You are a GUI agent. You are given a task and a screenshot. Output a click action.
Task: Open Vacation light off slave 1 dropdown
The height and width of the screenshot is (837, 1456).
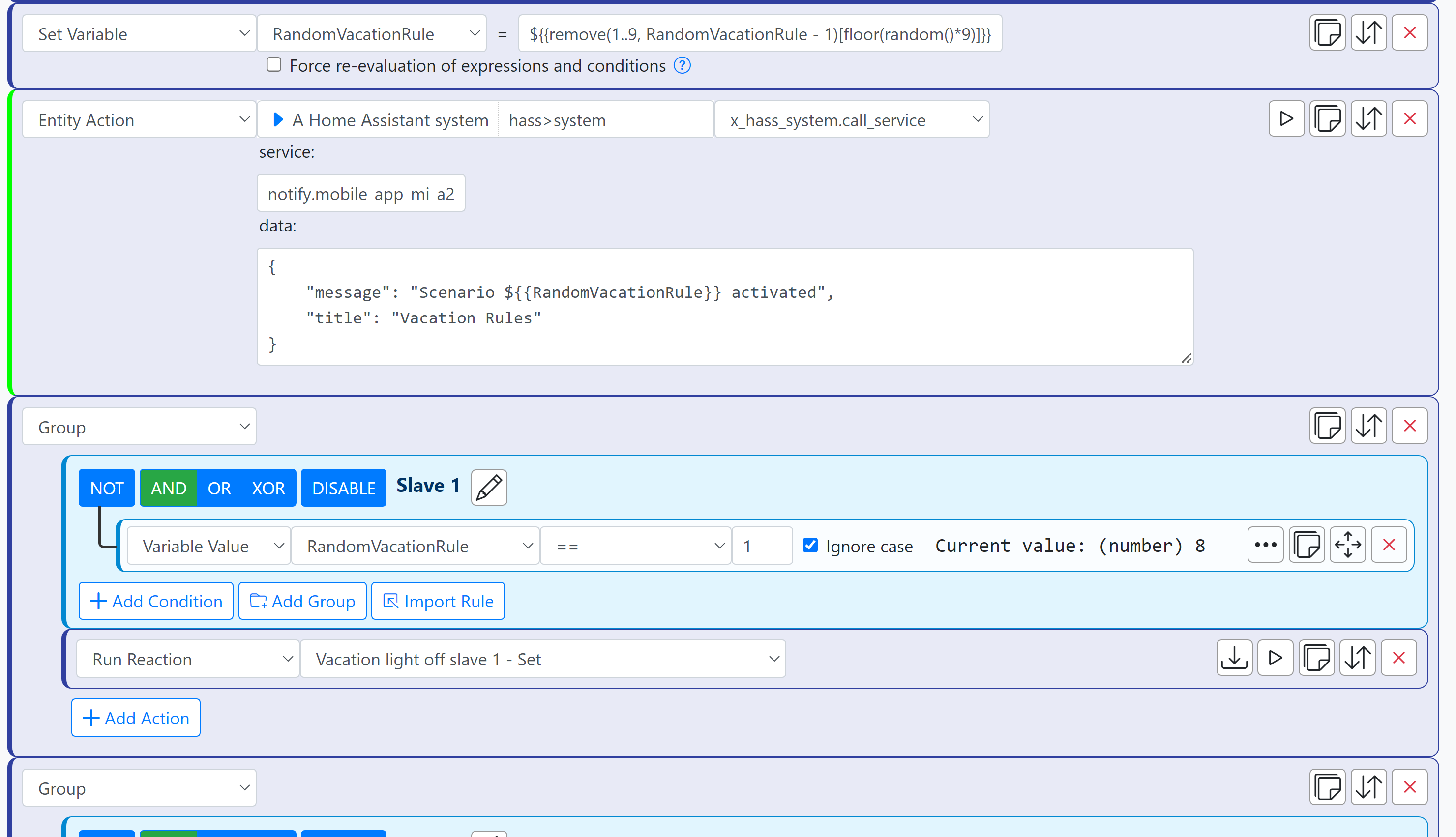pos(543,659)
